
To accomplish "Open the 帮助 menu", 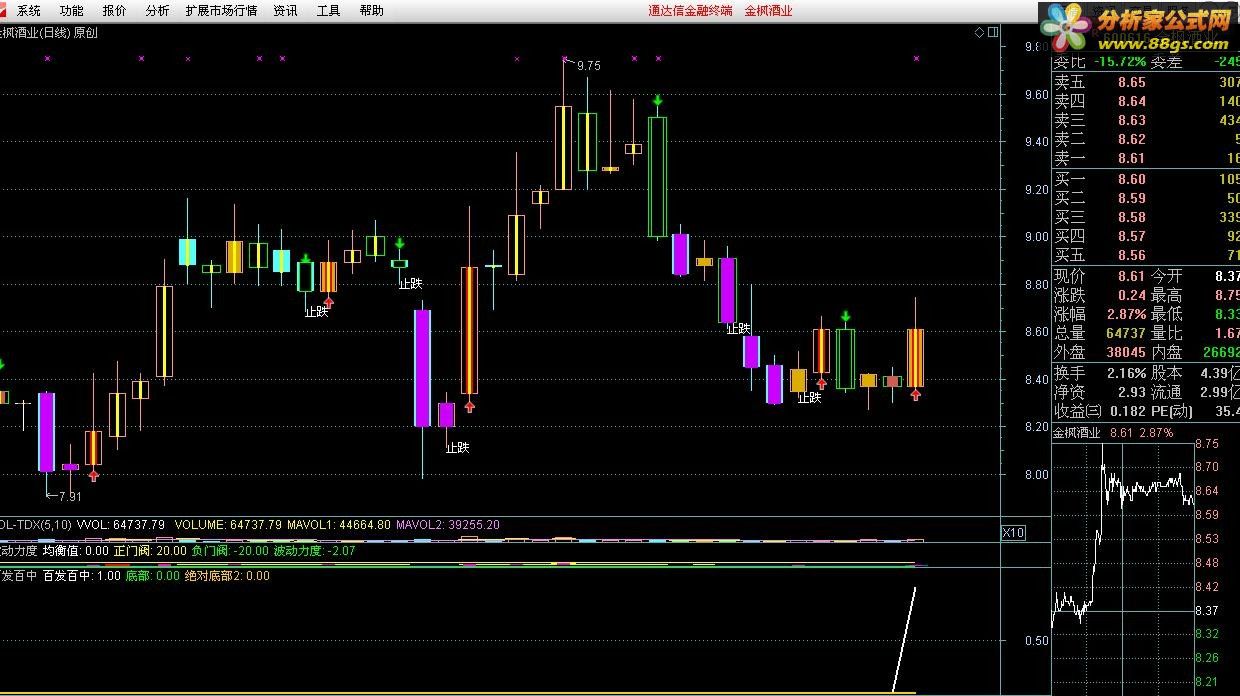I will [x=371, y=11].
